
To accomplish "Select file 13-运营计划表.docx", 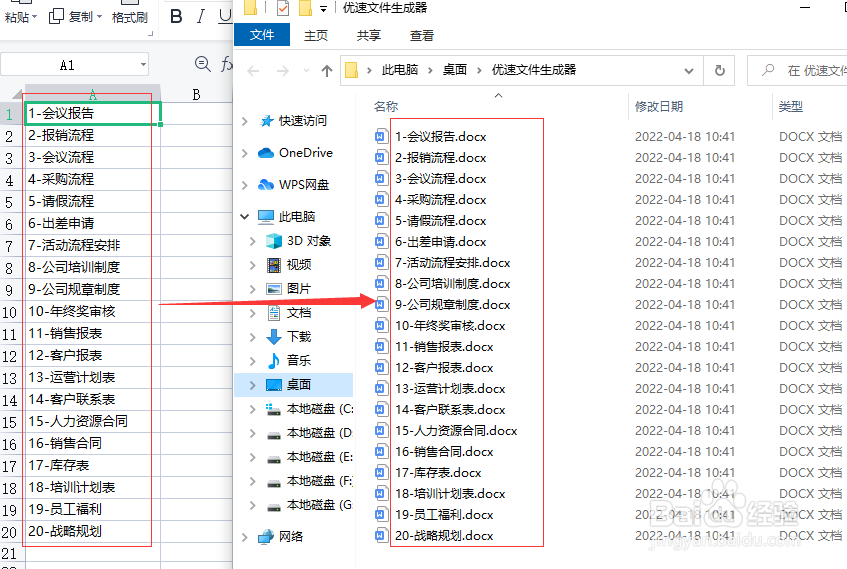I will tap(450, 389).
